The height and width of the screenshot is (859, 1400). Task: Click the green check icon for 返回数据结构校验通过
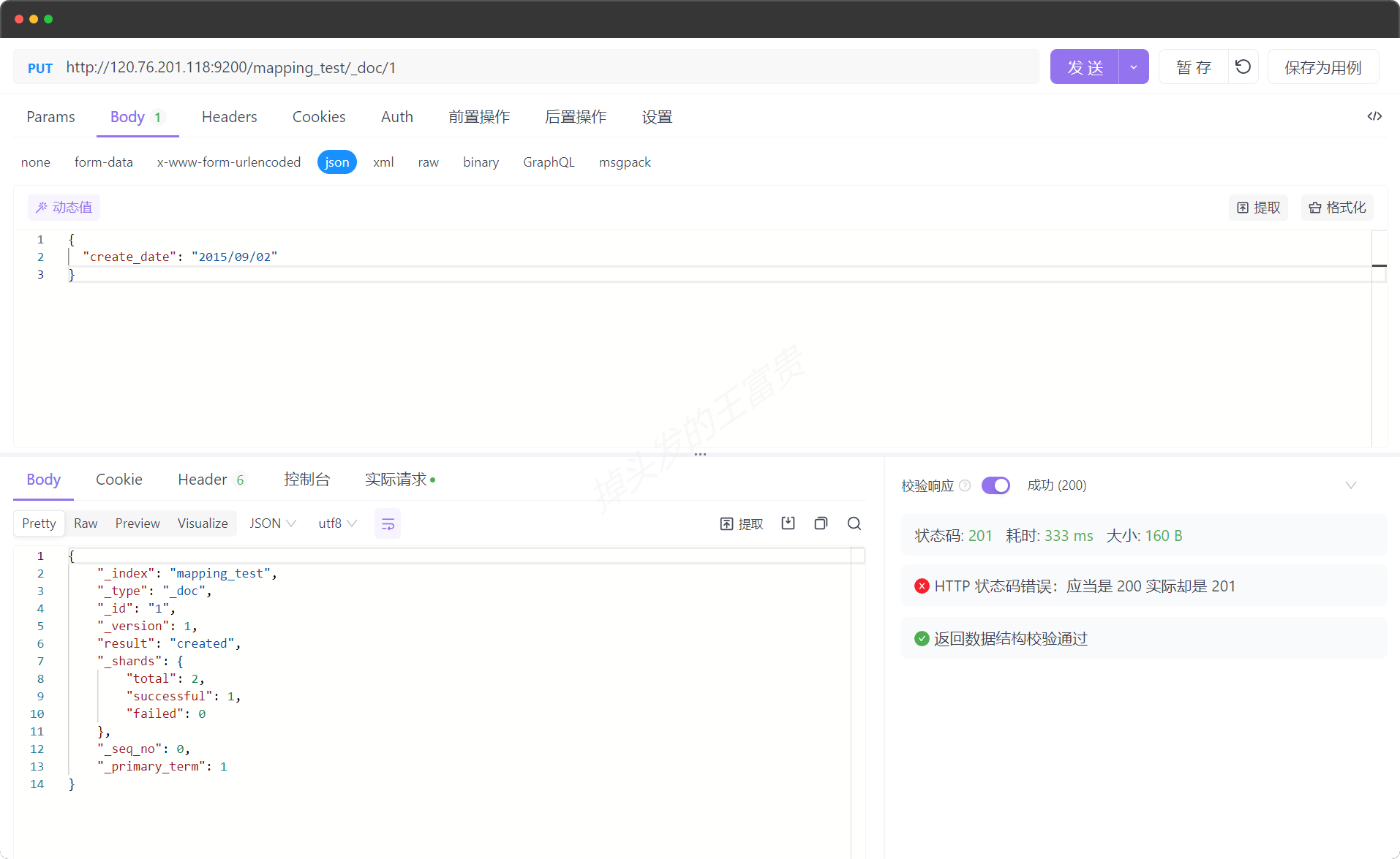click(922, 639)
